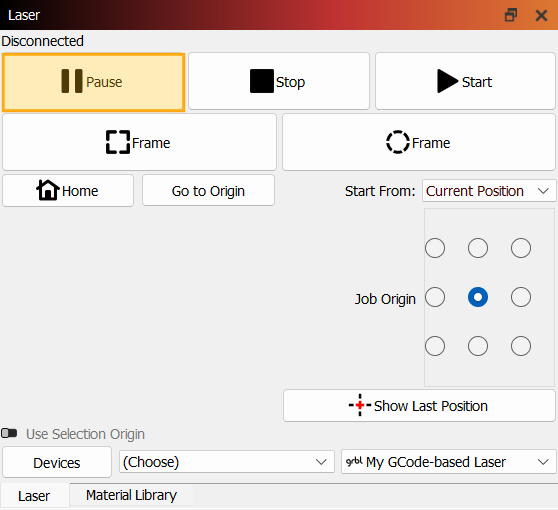Open the My GCode-based Laser device dropdown

pyautogui.click(x=448, y=462)
